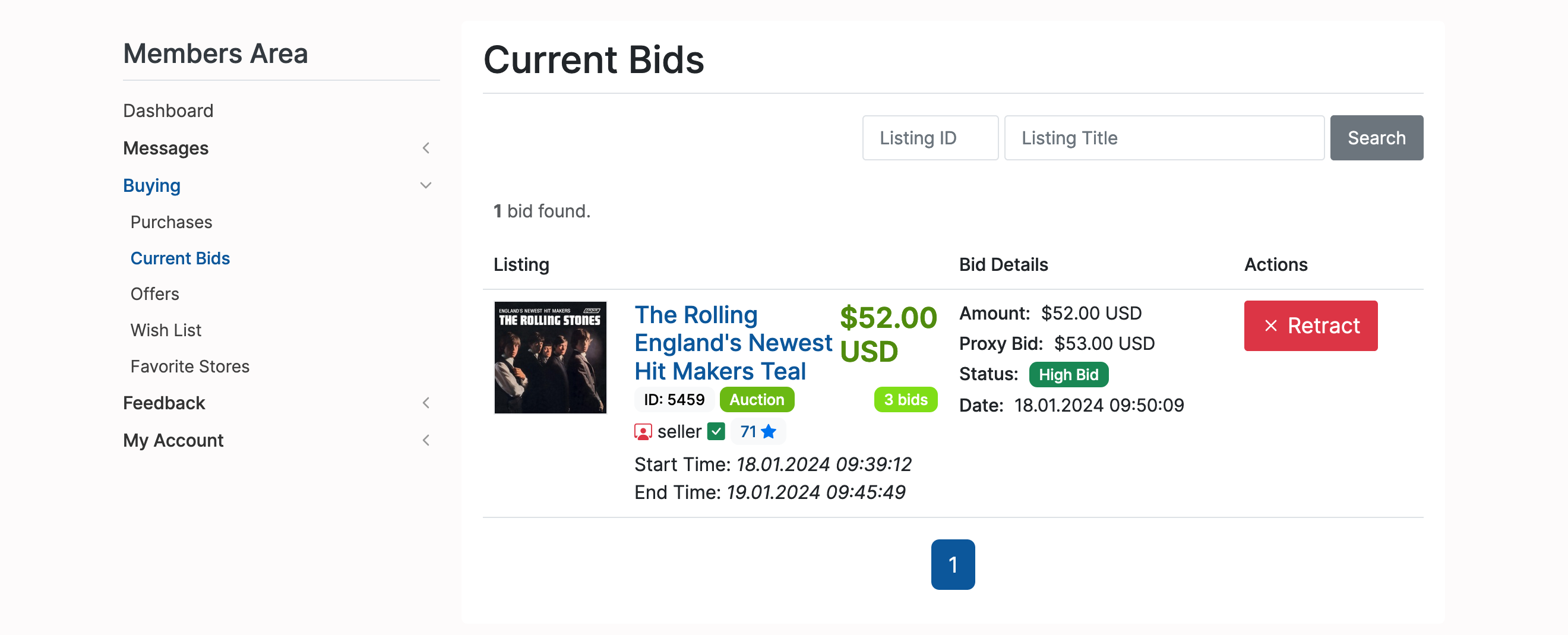Click the blue star rating icon

coord(769,432)
